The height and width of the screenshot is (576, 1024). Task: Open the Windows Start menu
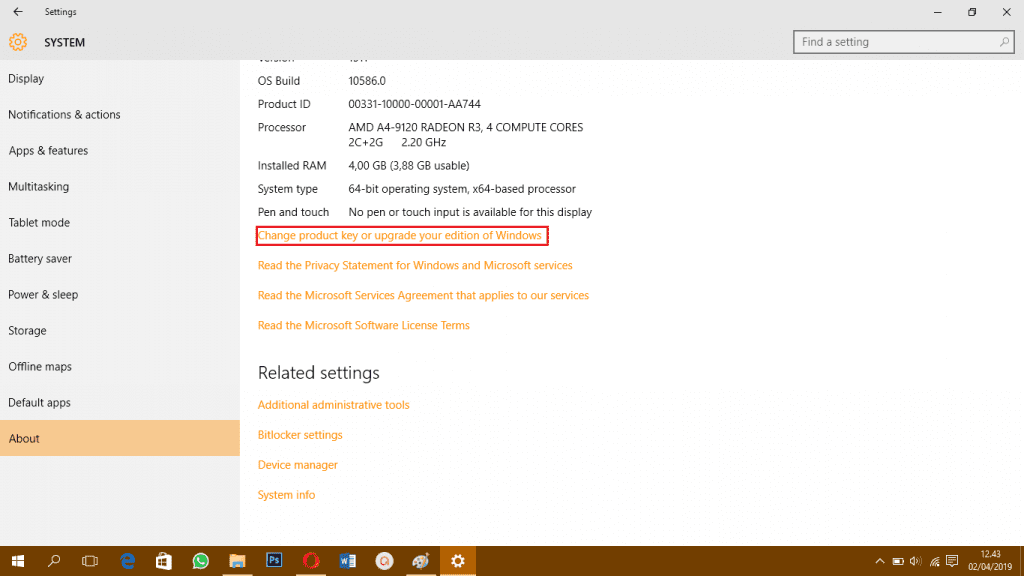point(18,561)
